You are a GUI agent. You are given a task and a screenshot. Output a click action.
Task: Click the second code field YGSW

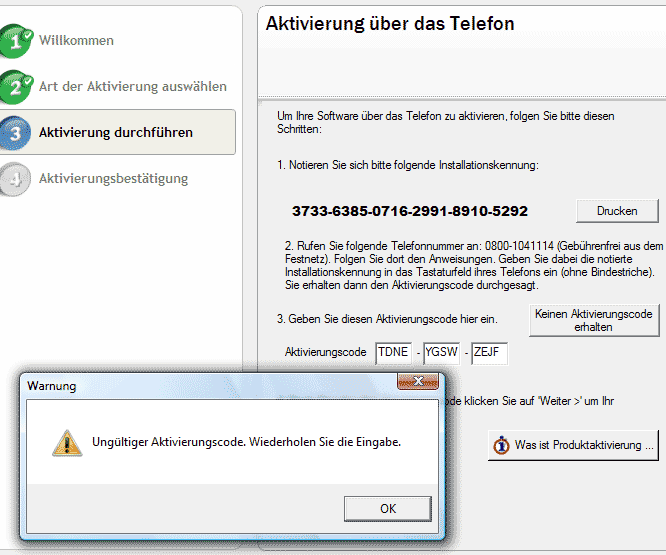pos(441,353)
